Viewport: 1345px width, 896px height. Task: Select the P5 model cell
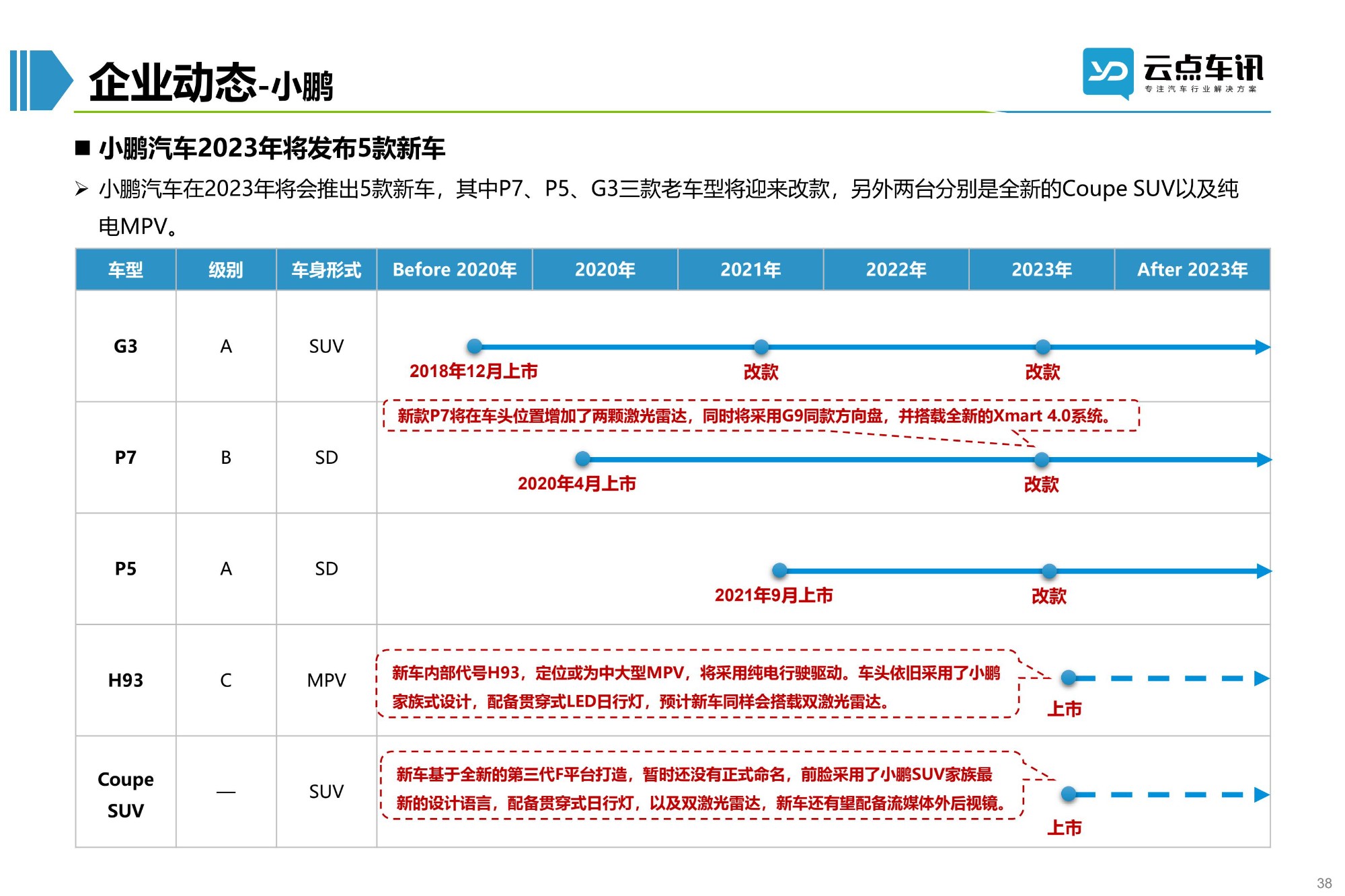pos(126,569)
